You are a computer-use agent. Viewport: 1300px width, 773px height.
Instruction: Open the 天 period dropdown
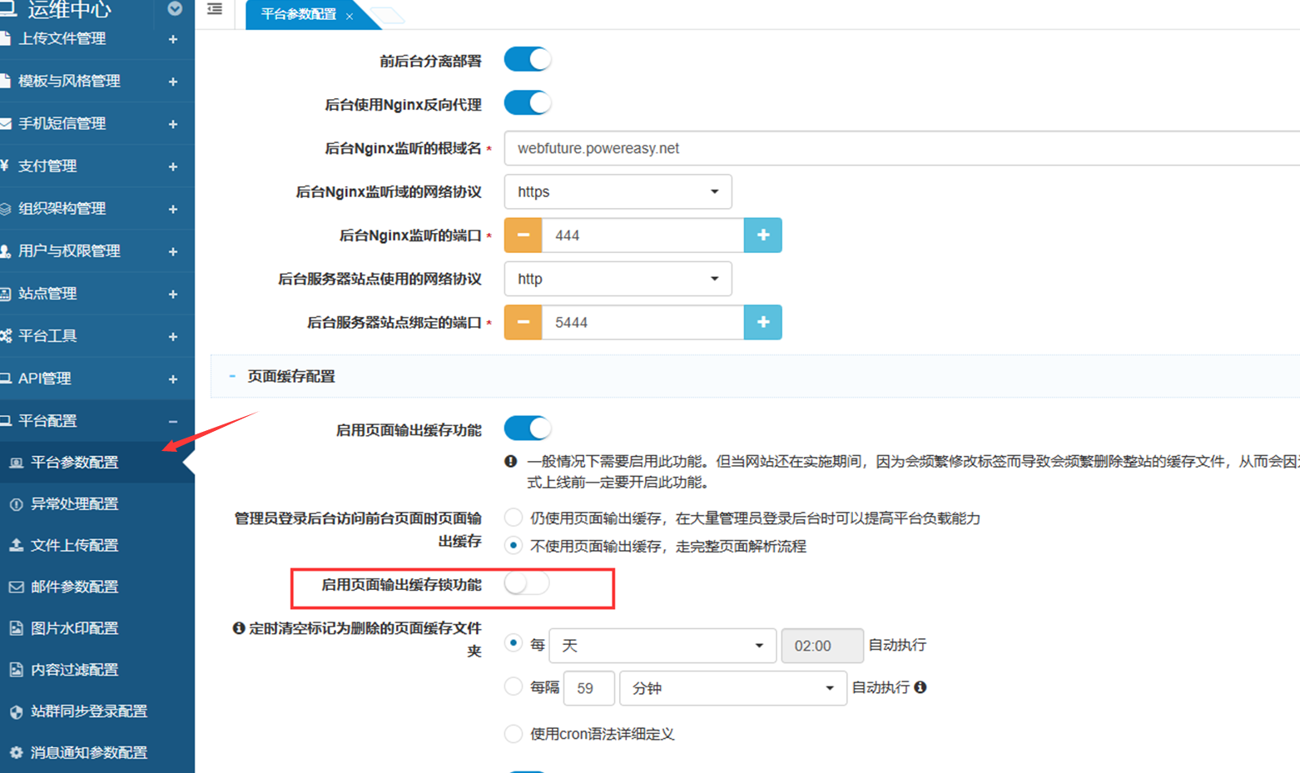click(x=663, y=646)
